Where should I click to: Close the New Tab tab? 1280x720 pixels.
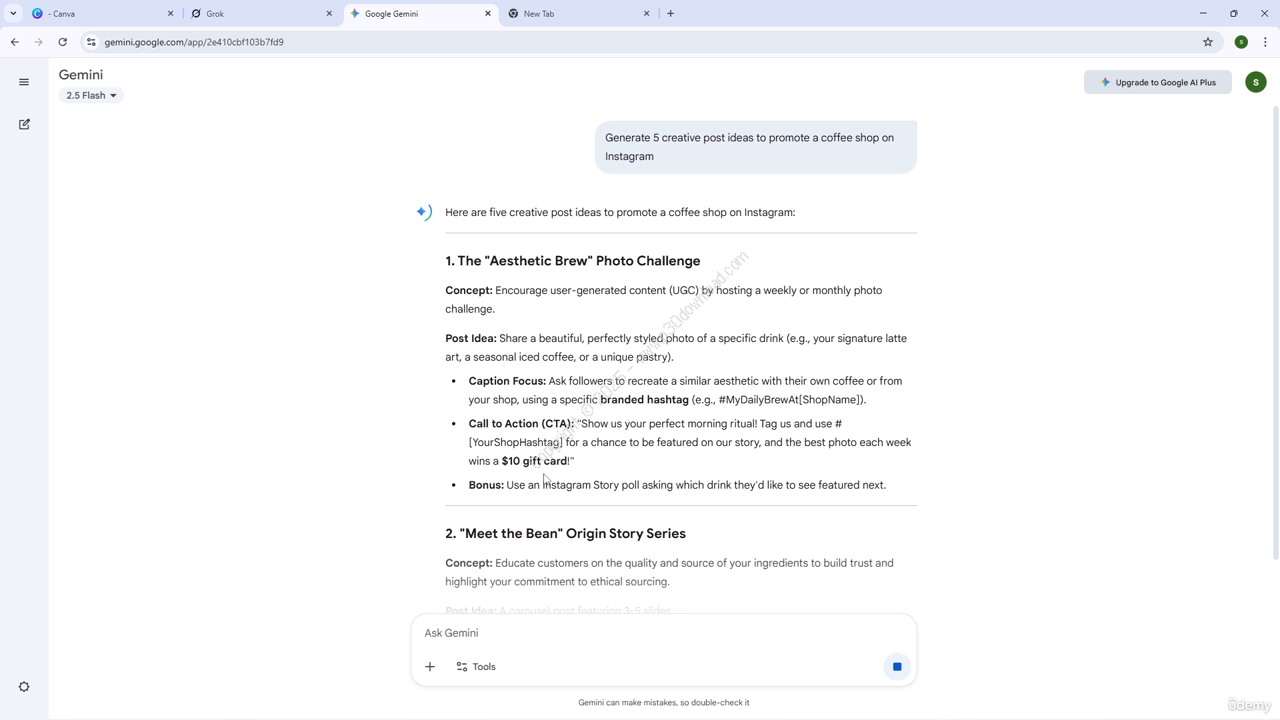coord(646,14)
